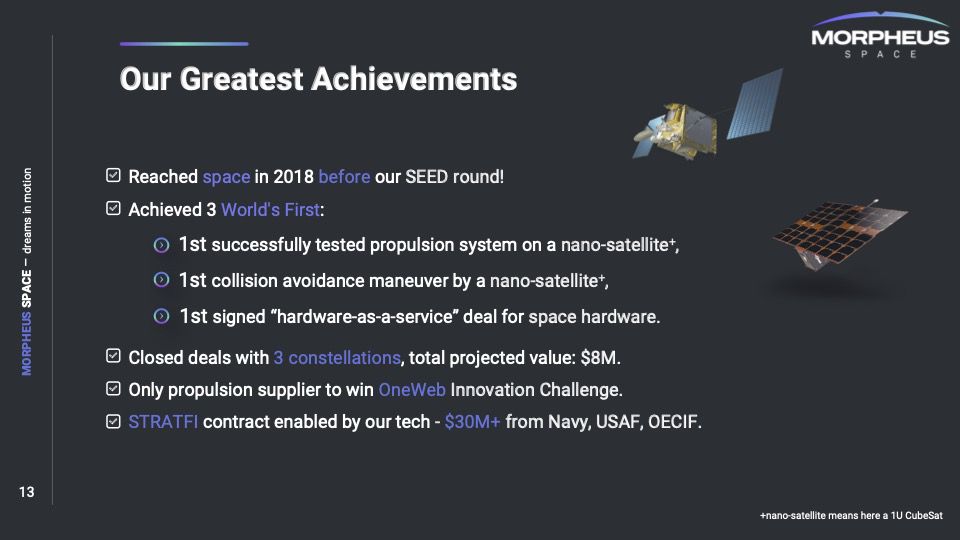This screenshot has width=960, height=540.
Task: Click the flat CubeSat solar array image
Action: [x=839, y=234]
